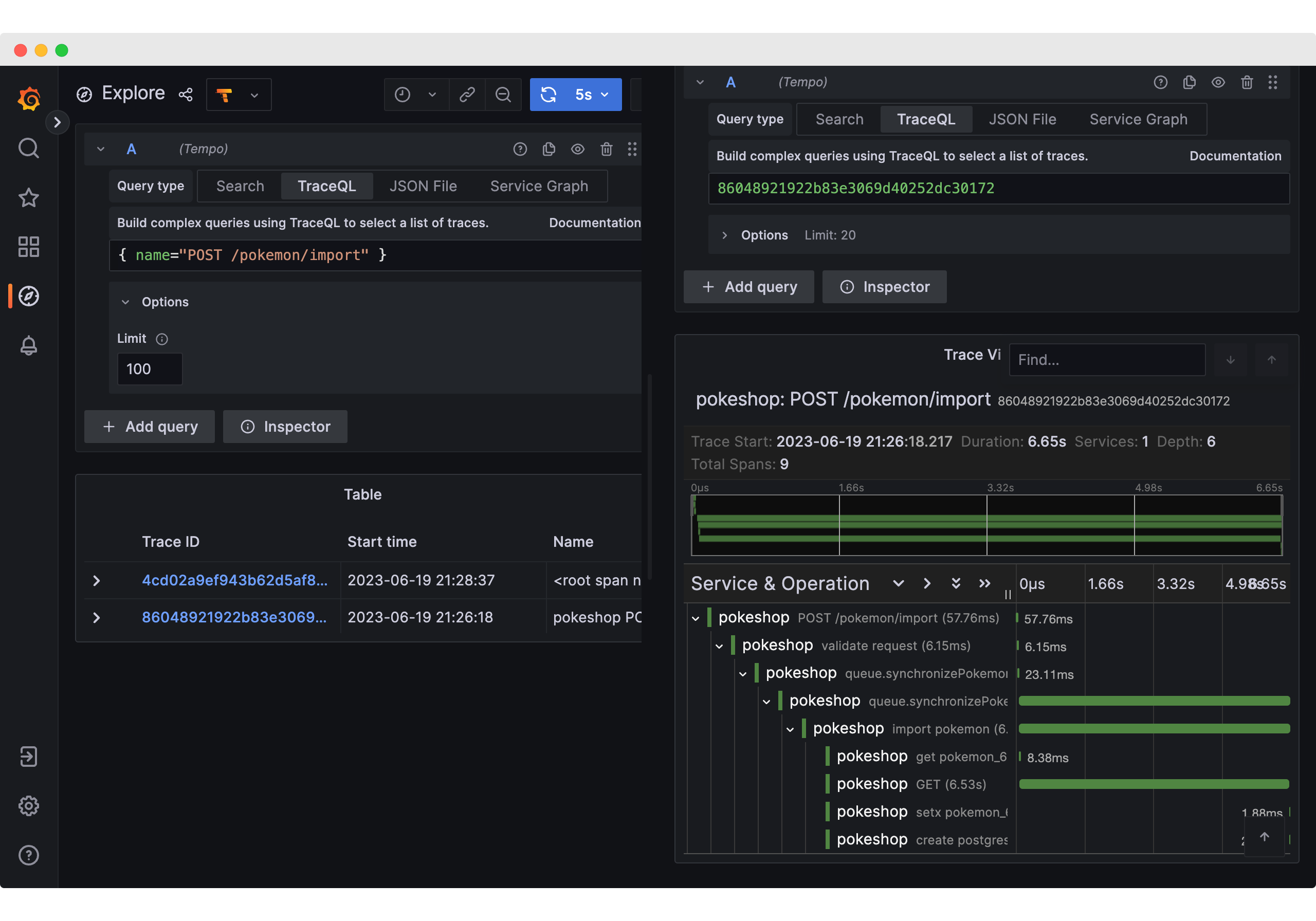
Task: Expand the 86048921922b83e3069 table row
Action: coord(96,618)
